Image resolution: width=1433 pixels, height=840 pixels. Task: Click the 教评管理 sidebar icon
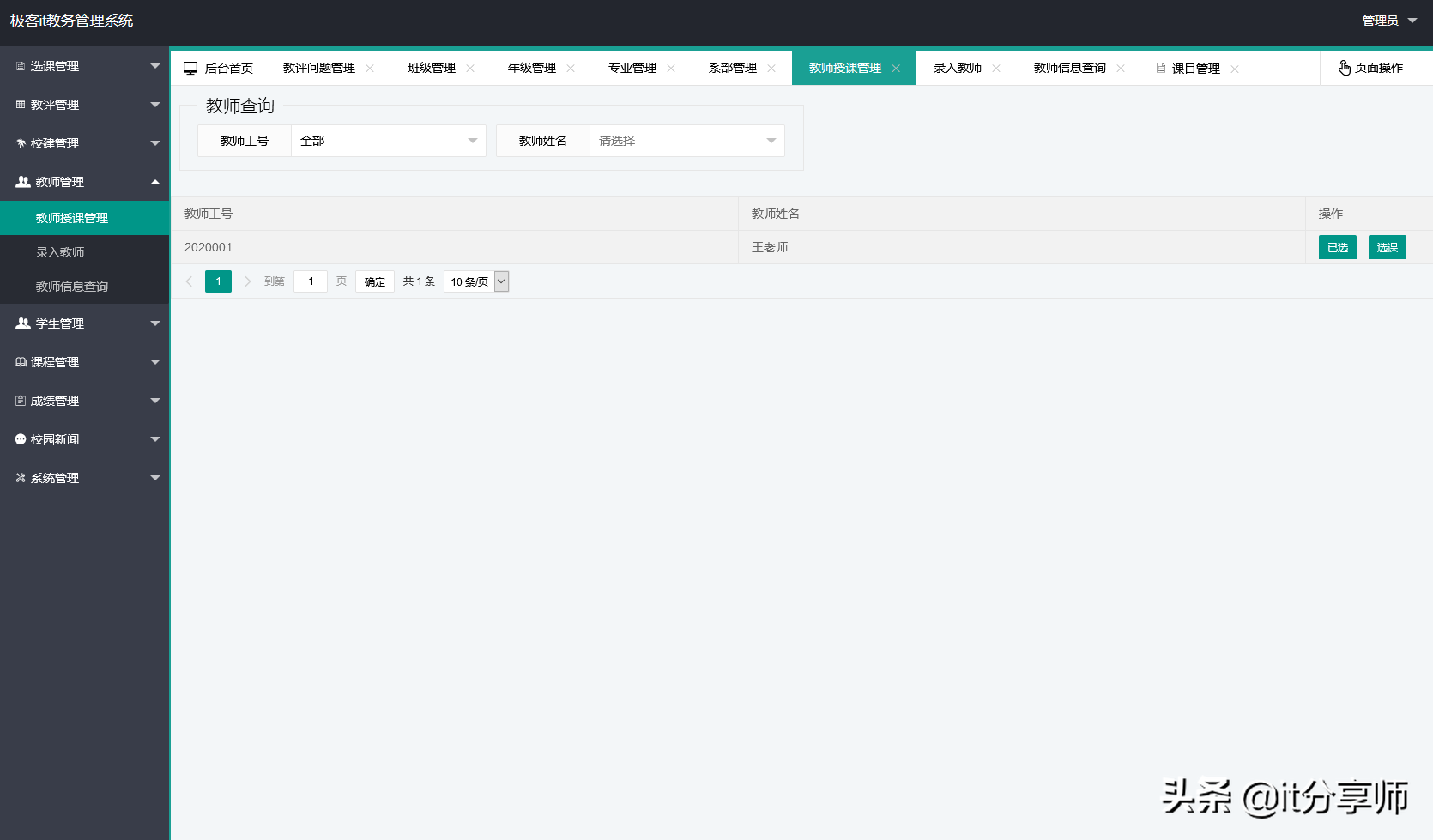20,104
